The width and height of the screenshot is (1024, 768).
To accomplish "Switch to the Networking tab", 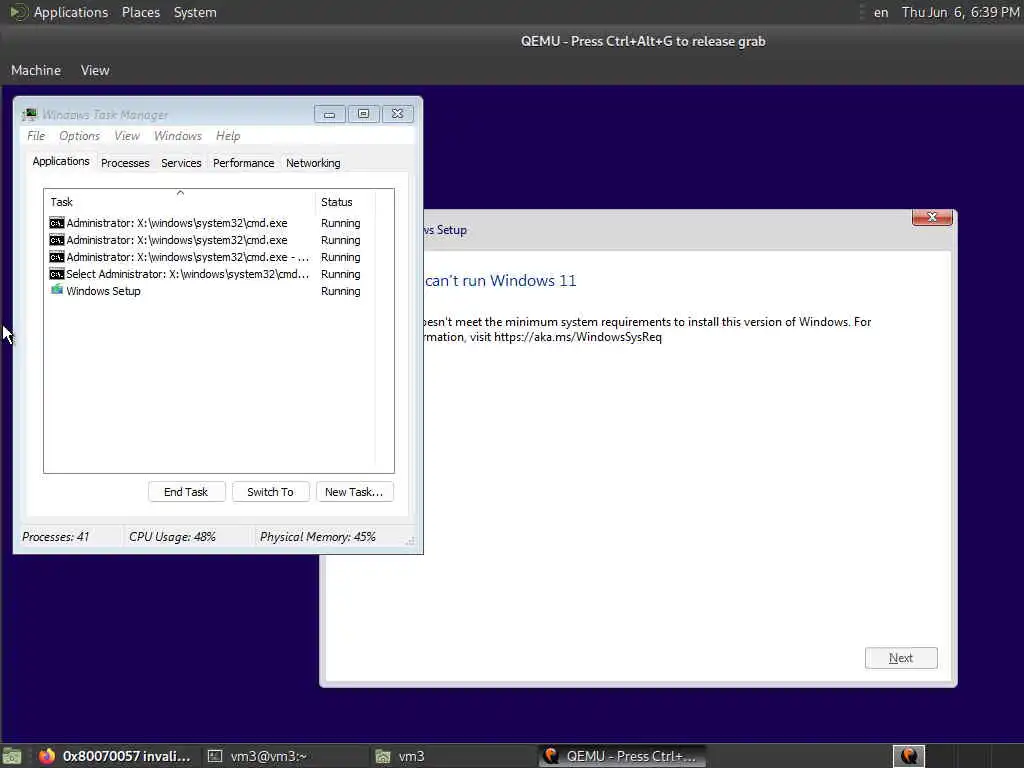I will click(313, 163).
